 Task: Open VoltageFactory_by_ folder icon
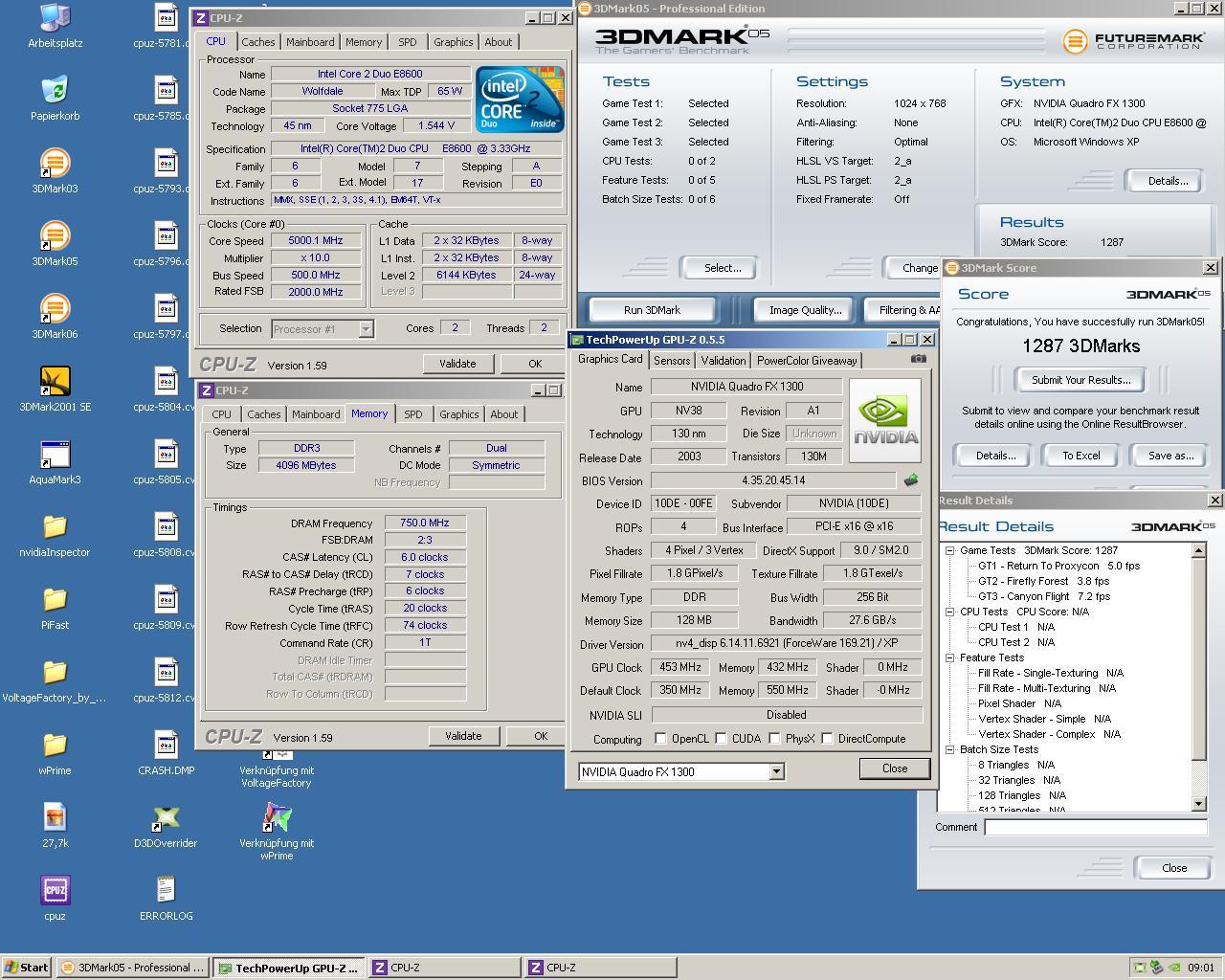[x=55, y=680]
